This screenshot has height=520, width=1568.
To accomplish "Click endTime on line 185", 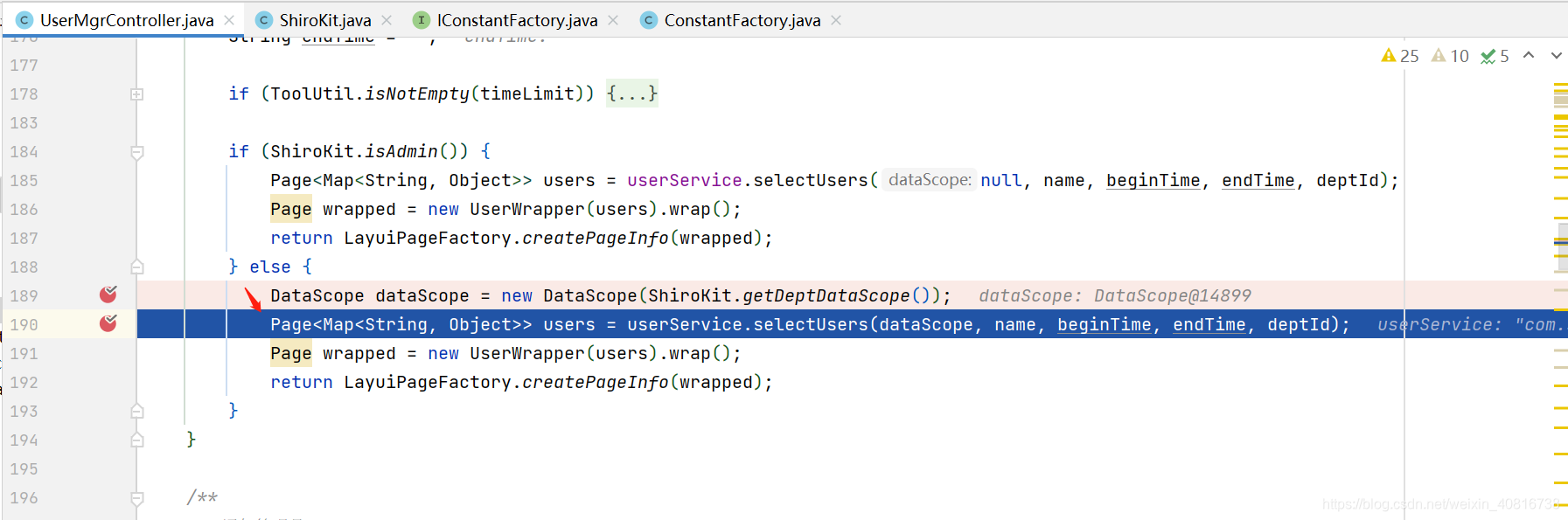I will point(1258,180).
